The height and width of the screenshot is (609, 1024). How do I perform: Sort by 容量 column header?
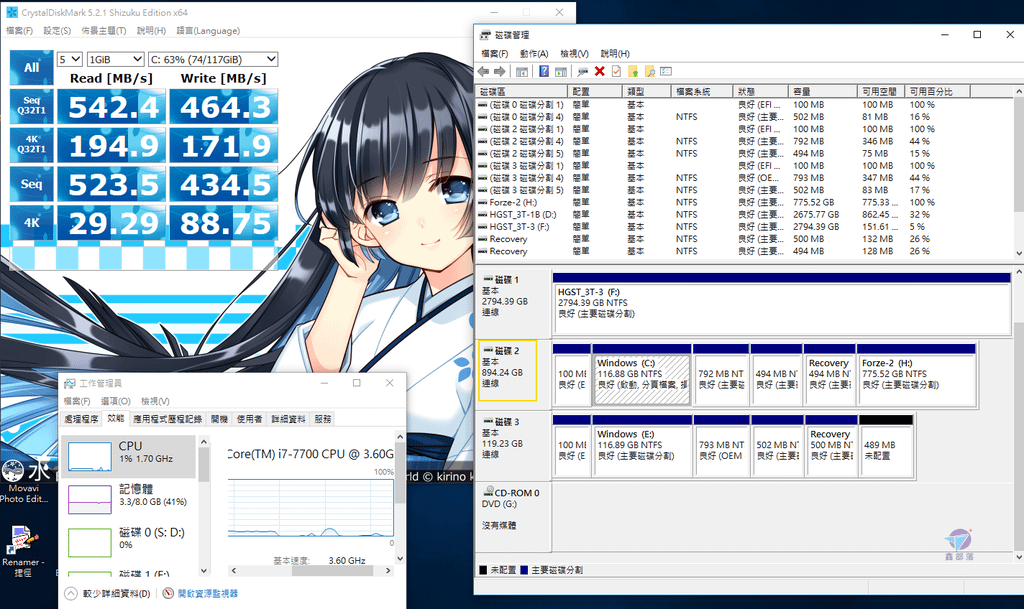(823, 91)
